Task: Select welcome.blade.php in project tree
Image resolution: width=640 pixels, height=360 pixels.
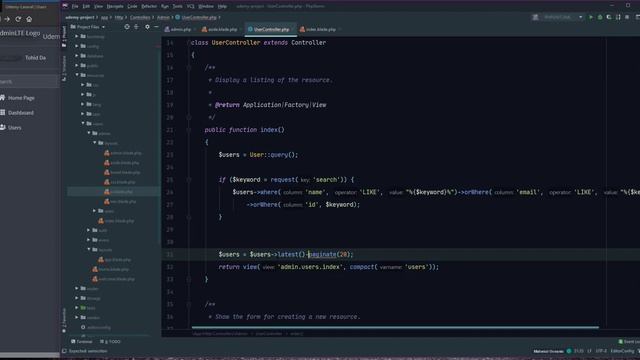Action: click(113, 279)
